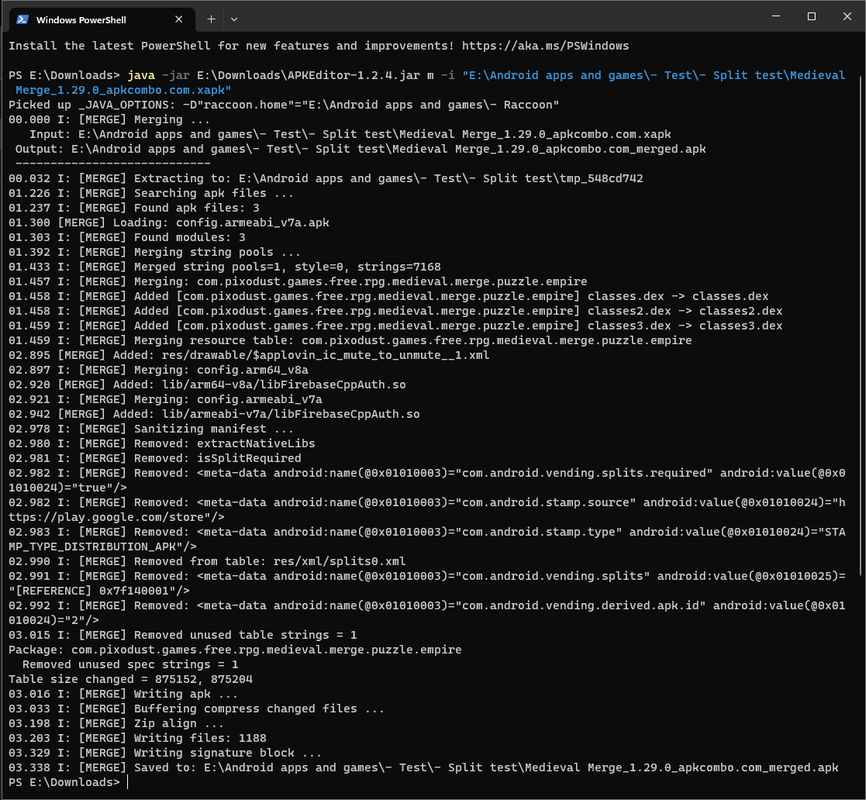
Task: Click 'Writing signature block ...' line
Action: (x=165, y=753)
